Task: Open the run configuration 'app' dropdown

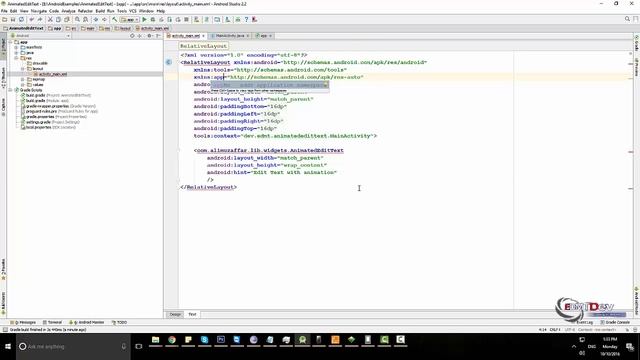Action: [x=129, y=20]
